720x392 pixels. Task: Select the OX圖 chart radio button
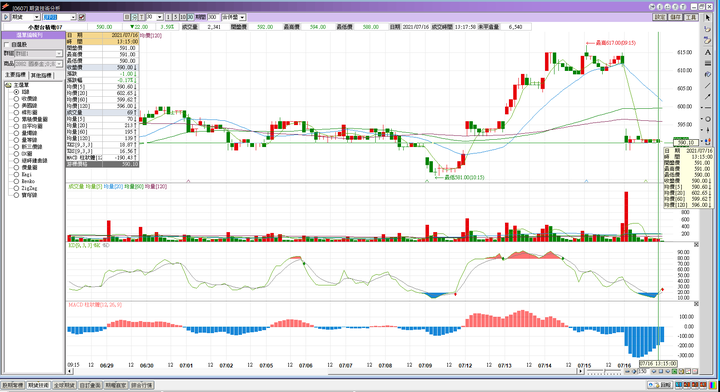coord(16,154)
